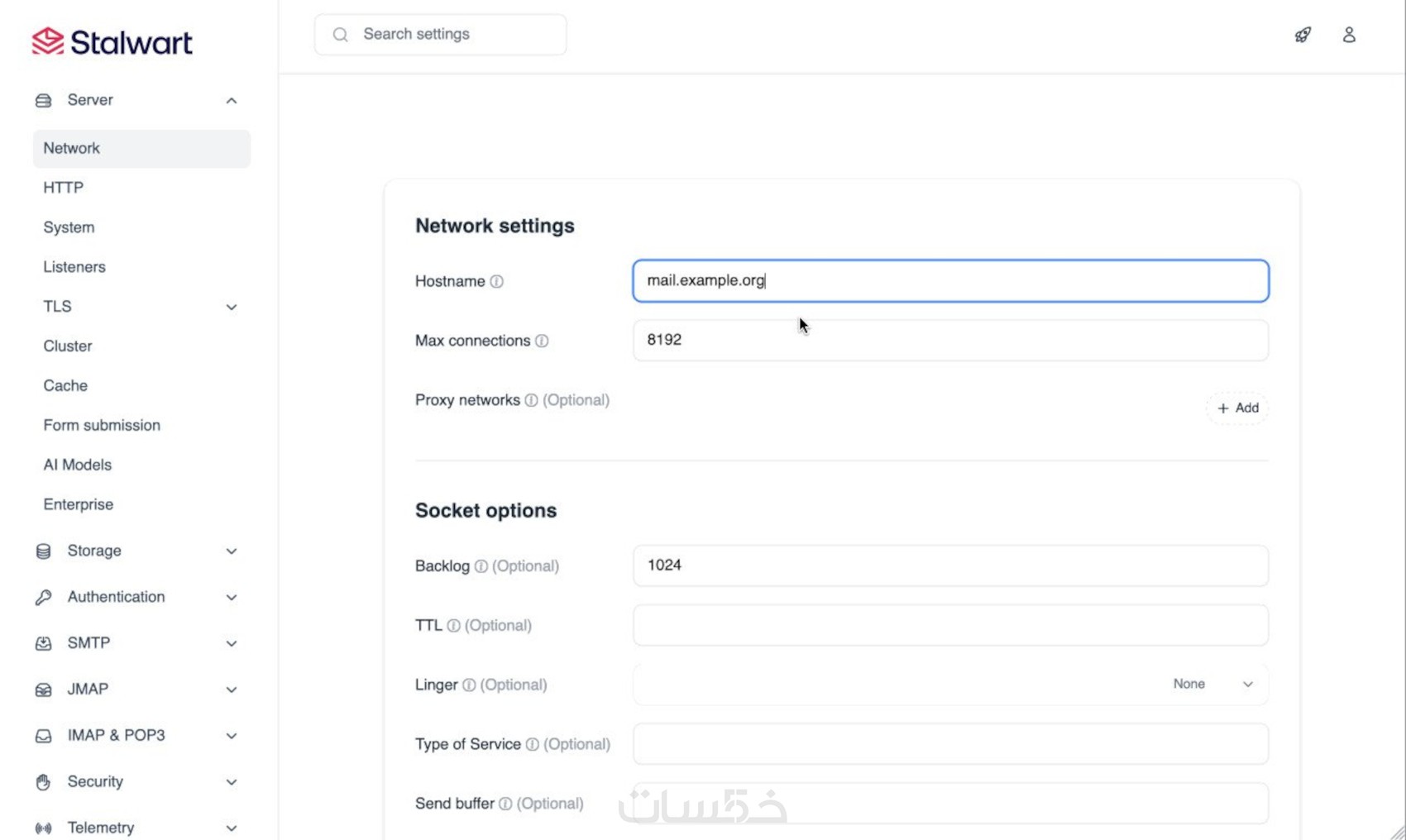Click the Max connections input field
Screen dimensions: 1406x840
[950, 341]
